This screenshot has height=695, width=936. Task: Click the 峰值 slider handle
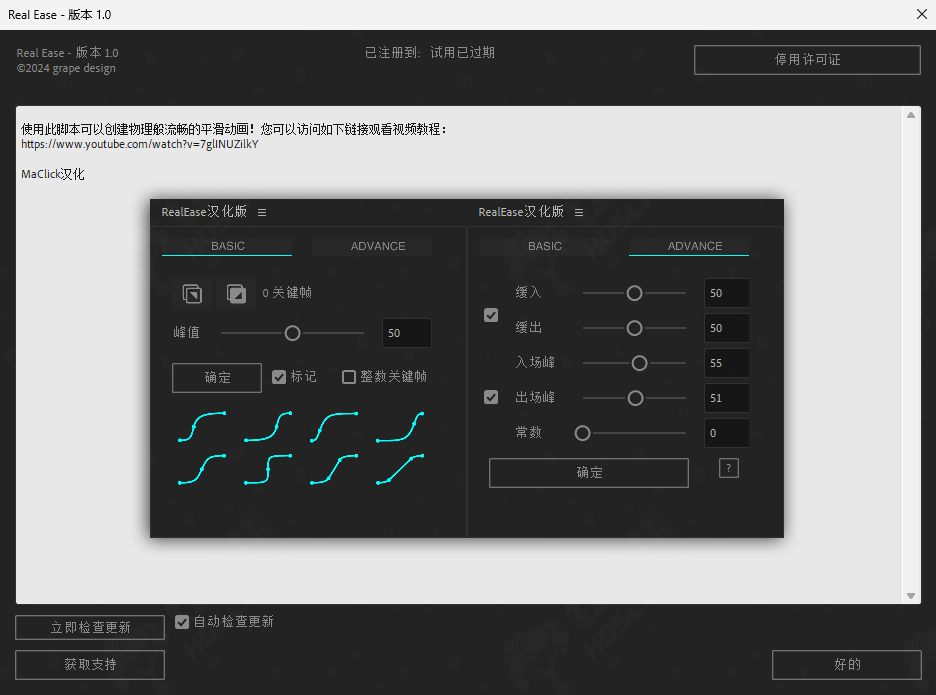292,333
